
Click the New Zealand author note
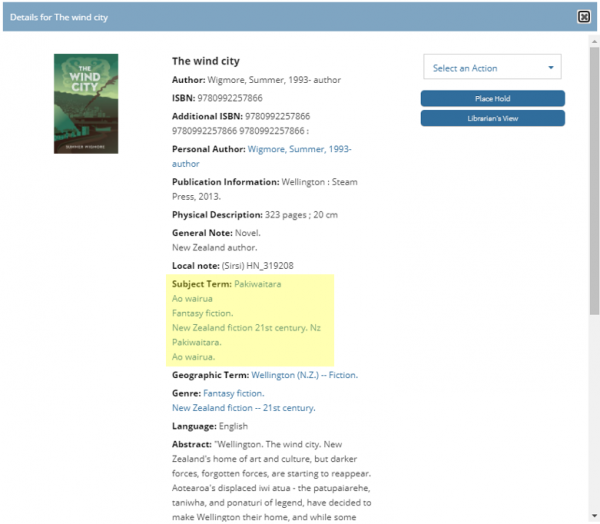pyautogui.click(x=215, y=248)
